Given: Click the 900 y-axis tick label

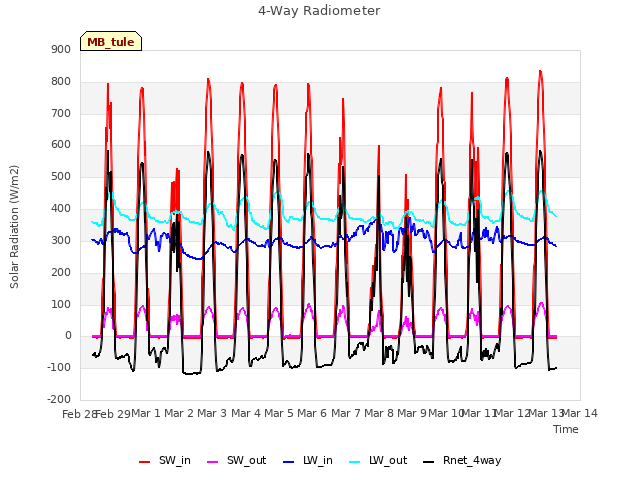Looking at the screenshot, I should click(x=61, y=49).
